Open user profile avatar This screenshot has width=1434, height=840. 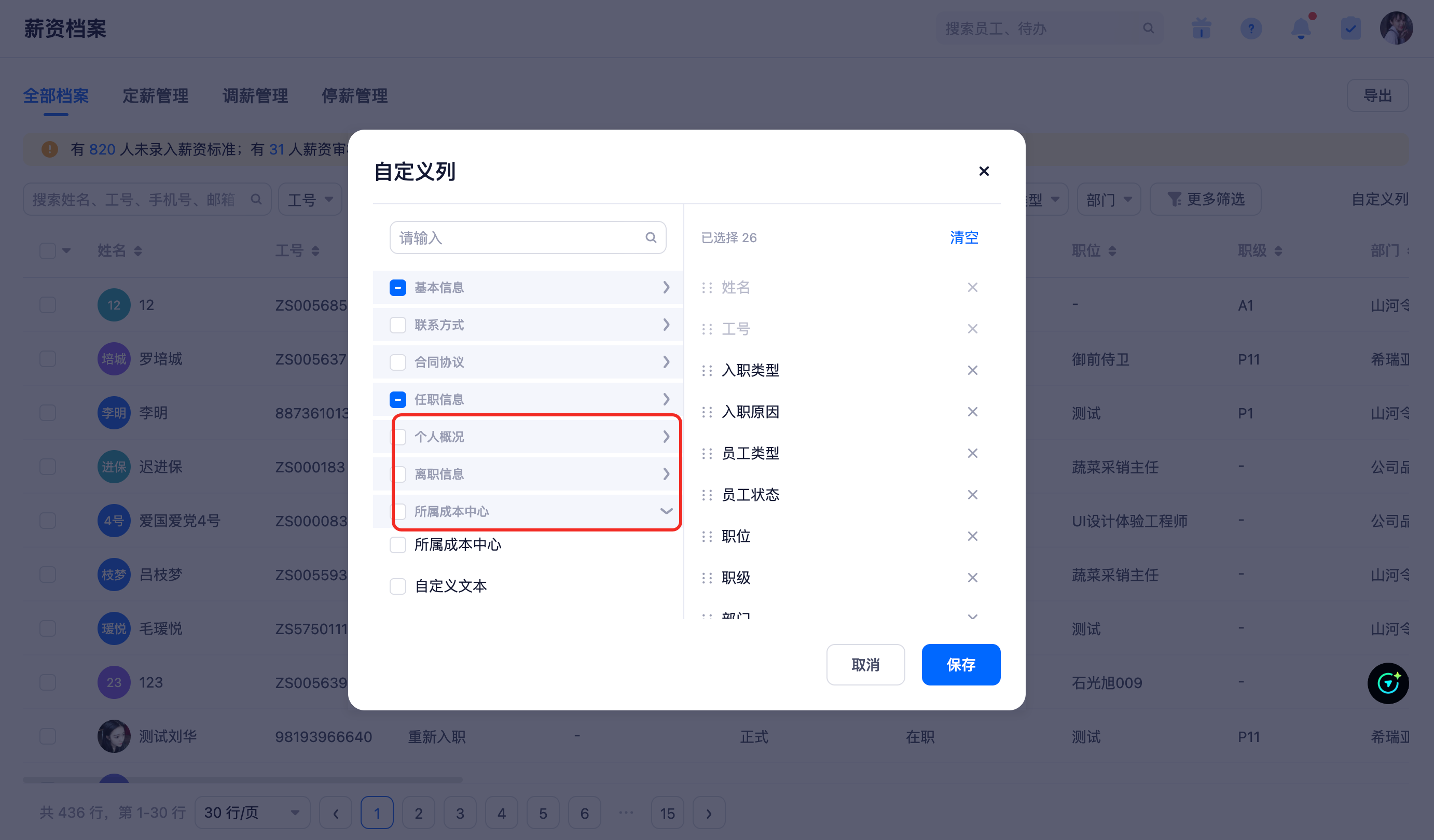click(1396, 28)
